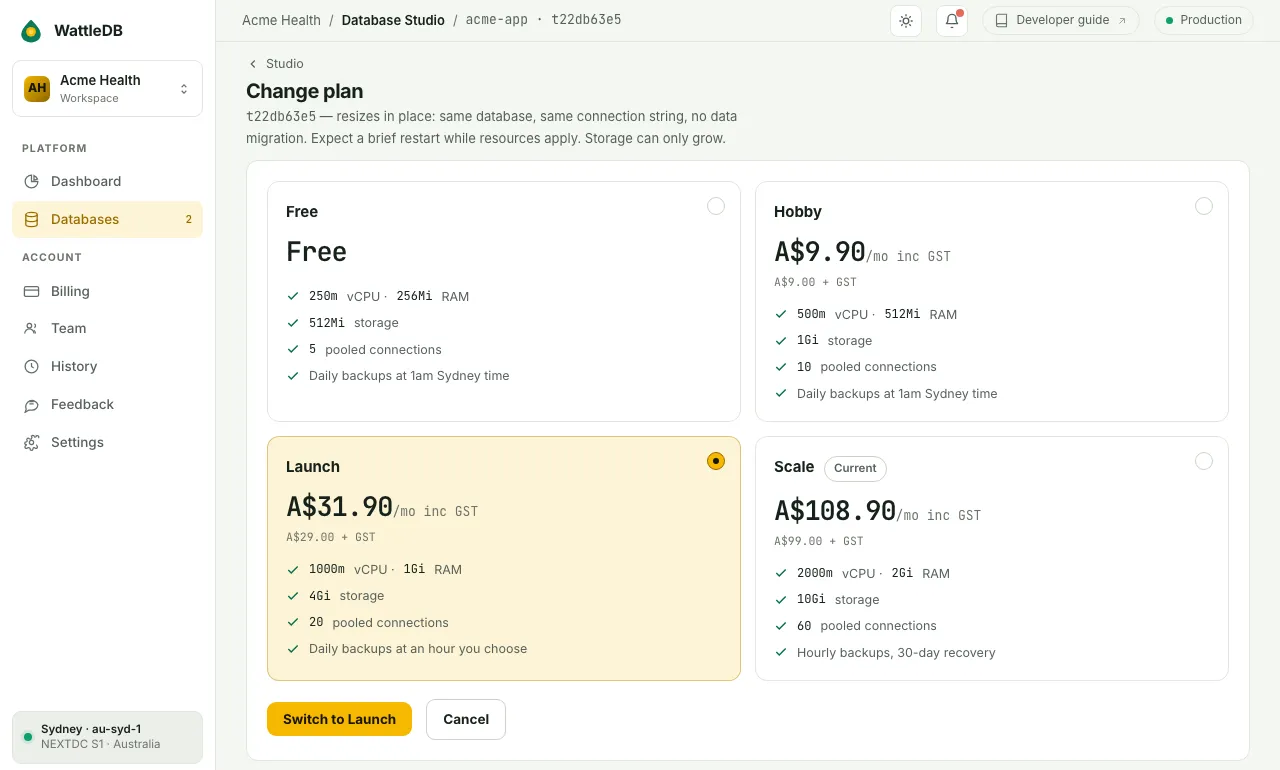Open the Settings page

[x=107, y=442]
